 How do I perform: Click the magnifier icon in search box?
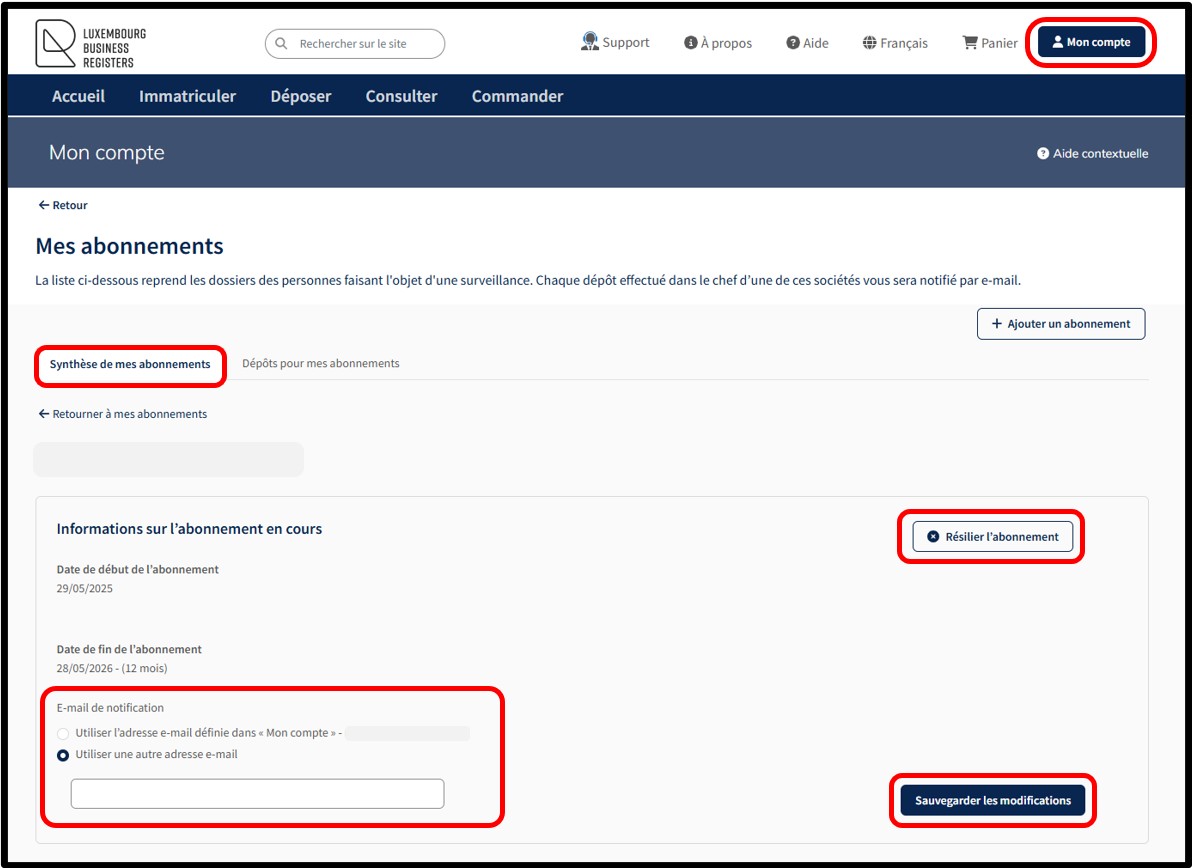point(282,44)
